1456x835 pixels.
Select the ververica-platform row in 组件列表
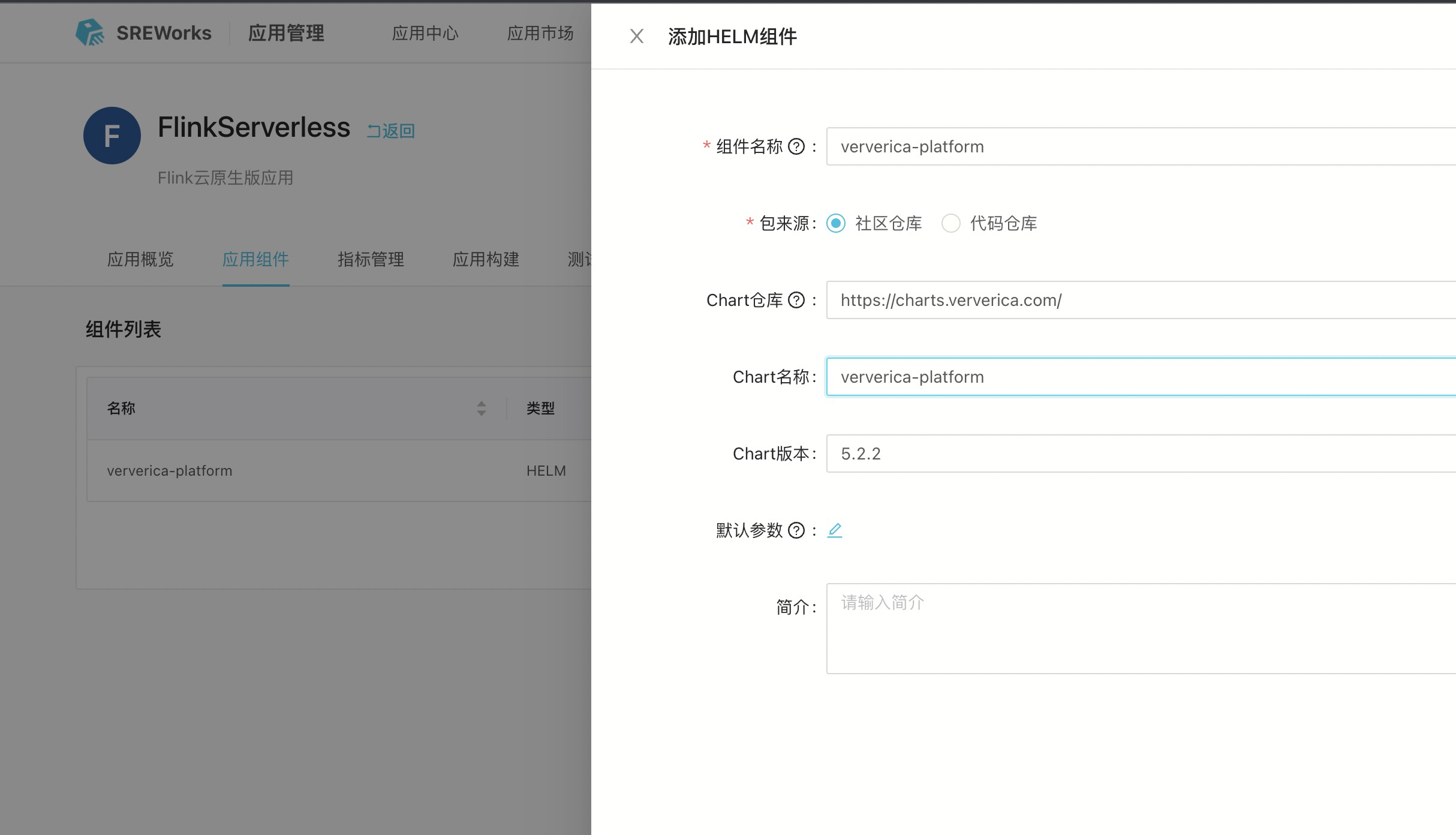[x=170, y=471]
